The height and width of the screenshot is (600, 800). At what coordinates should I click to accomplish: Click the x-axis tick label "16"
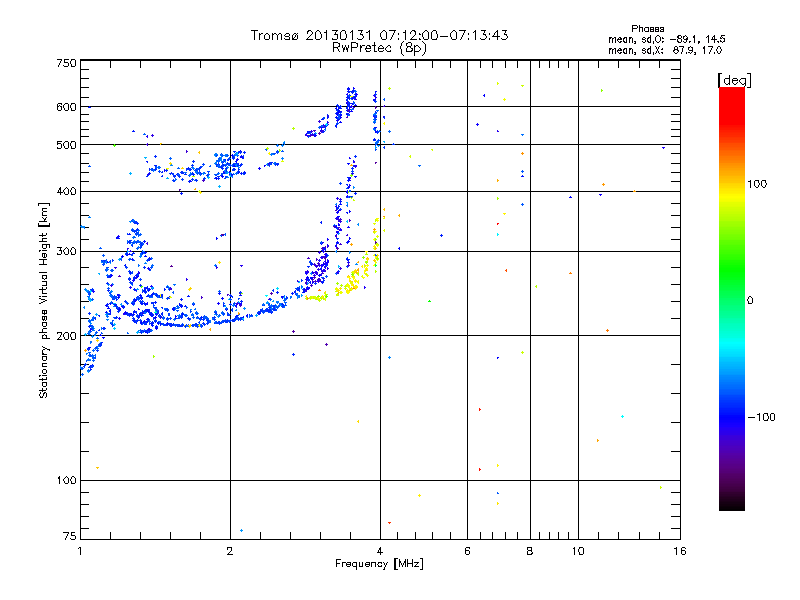pos(680,551)
